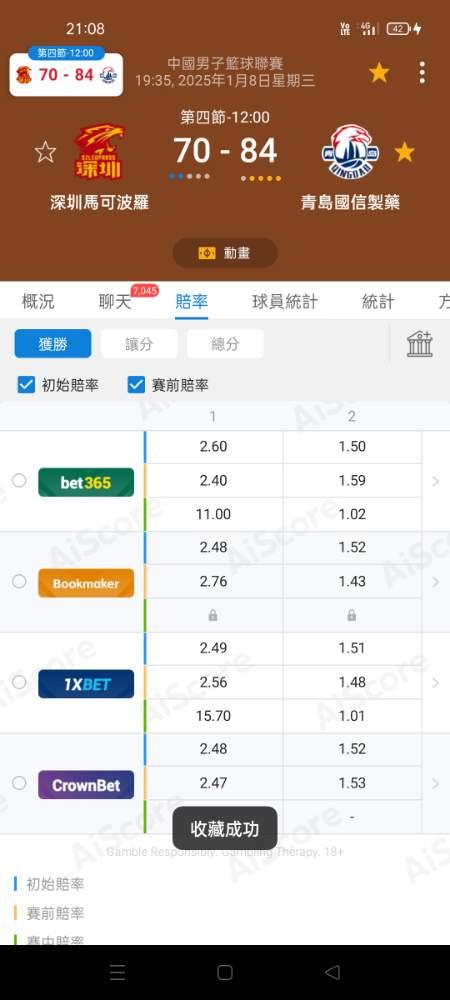Tap Android recent apps button
Screen dimensions: 450x1000
pos(117,972)
